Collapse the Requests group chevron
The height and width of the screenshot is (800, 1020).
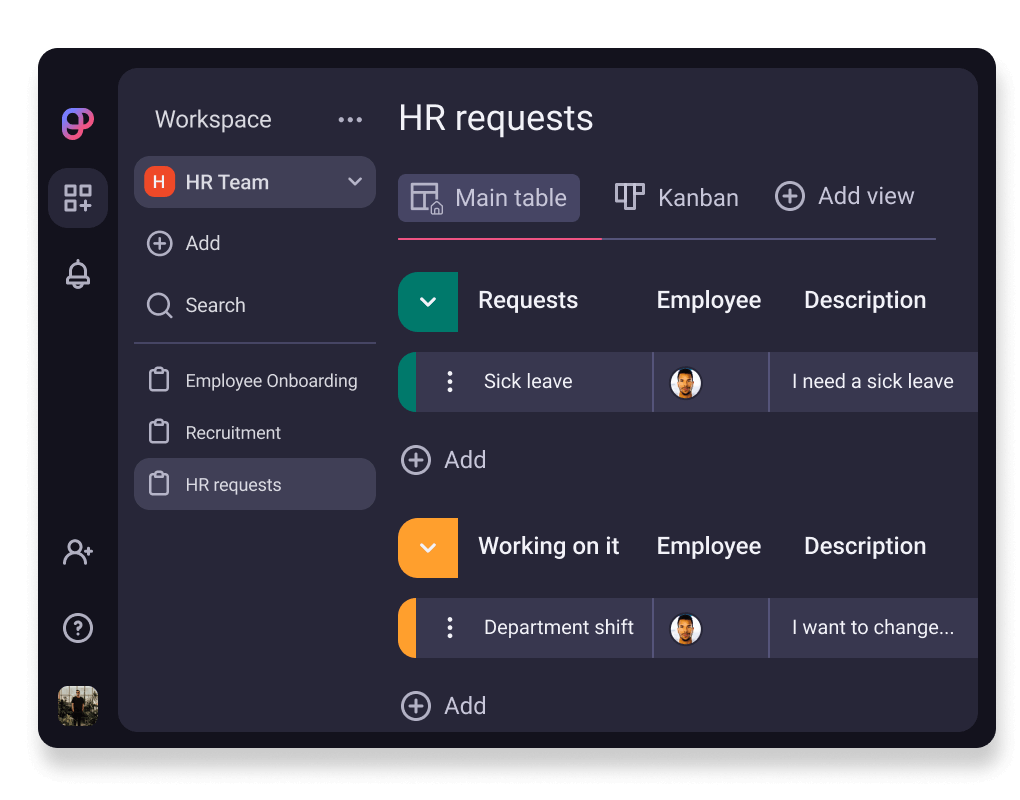tap(427, 302)
